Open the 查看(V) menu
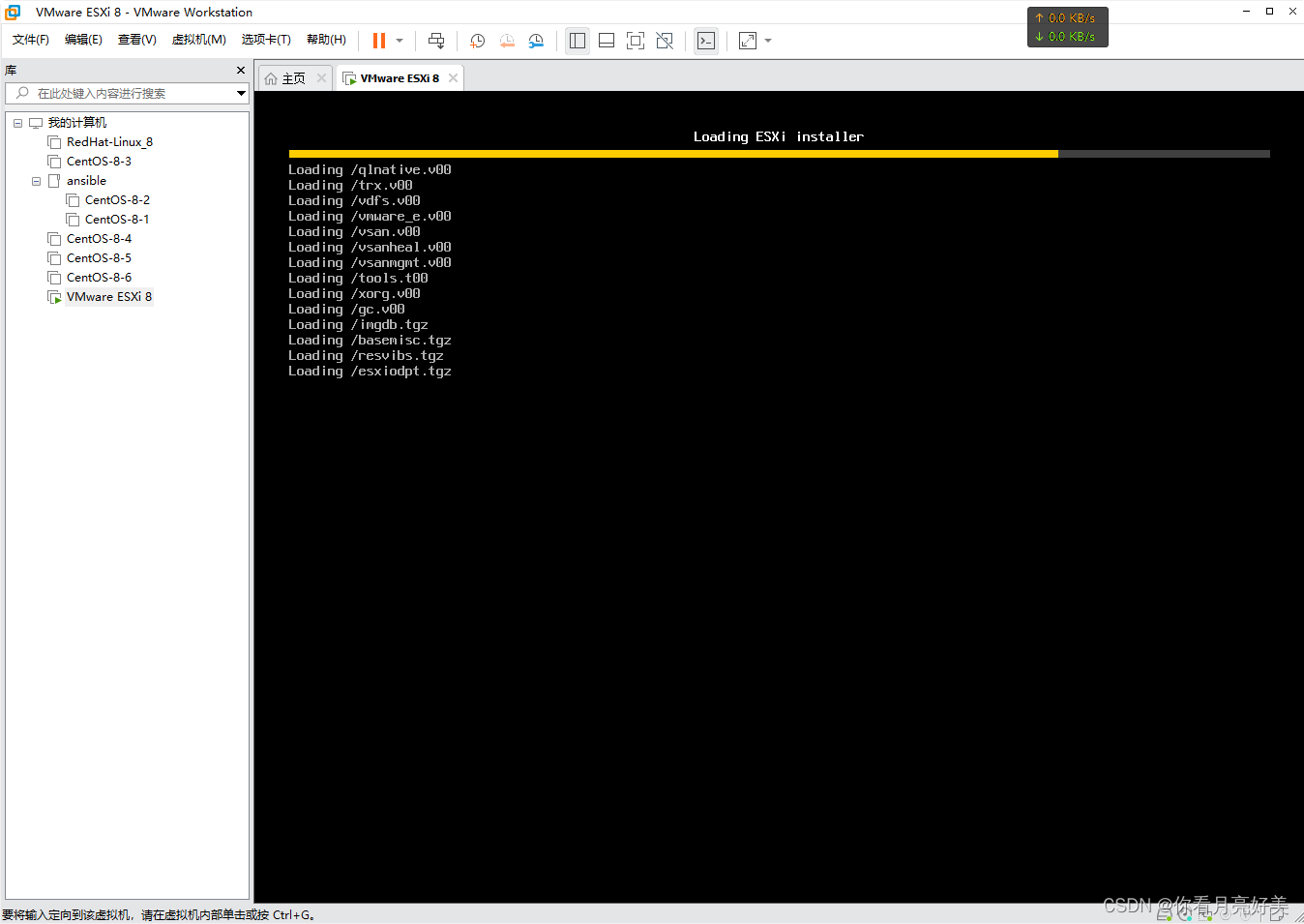This screenshot has width=1304, height=924. [137, 40]
